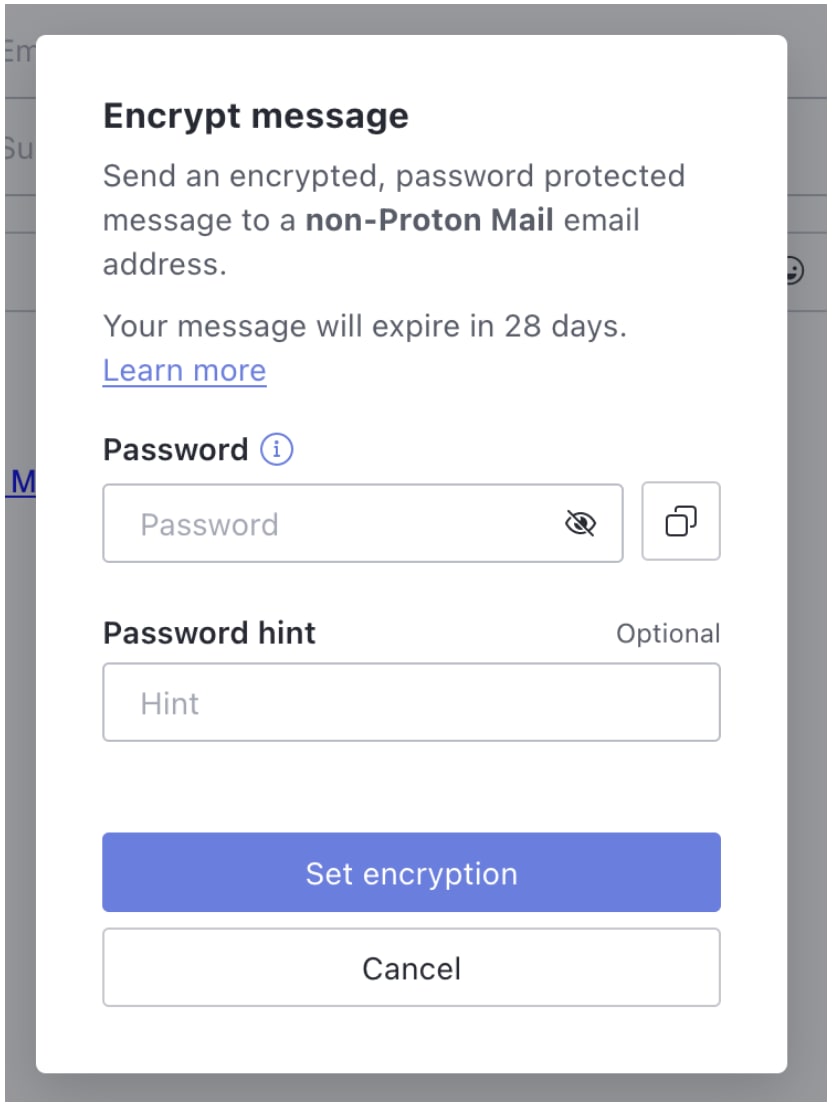Select the emoji icon behind the dialog
This screenshot has height=1110, width=834.
(796, 271)
